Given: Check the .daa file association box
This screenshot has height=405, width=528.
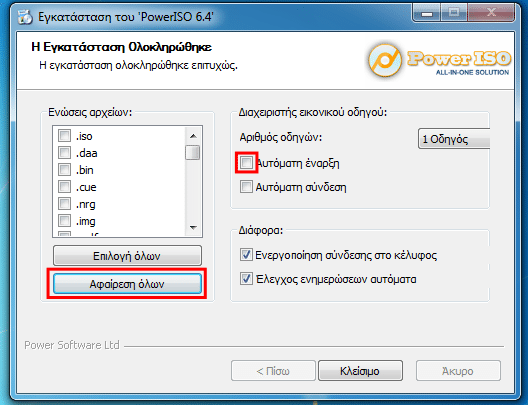Looking at the screenshot, I should 64,153.
